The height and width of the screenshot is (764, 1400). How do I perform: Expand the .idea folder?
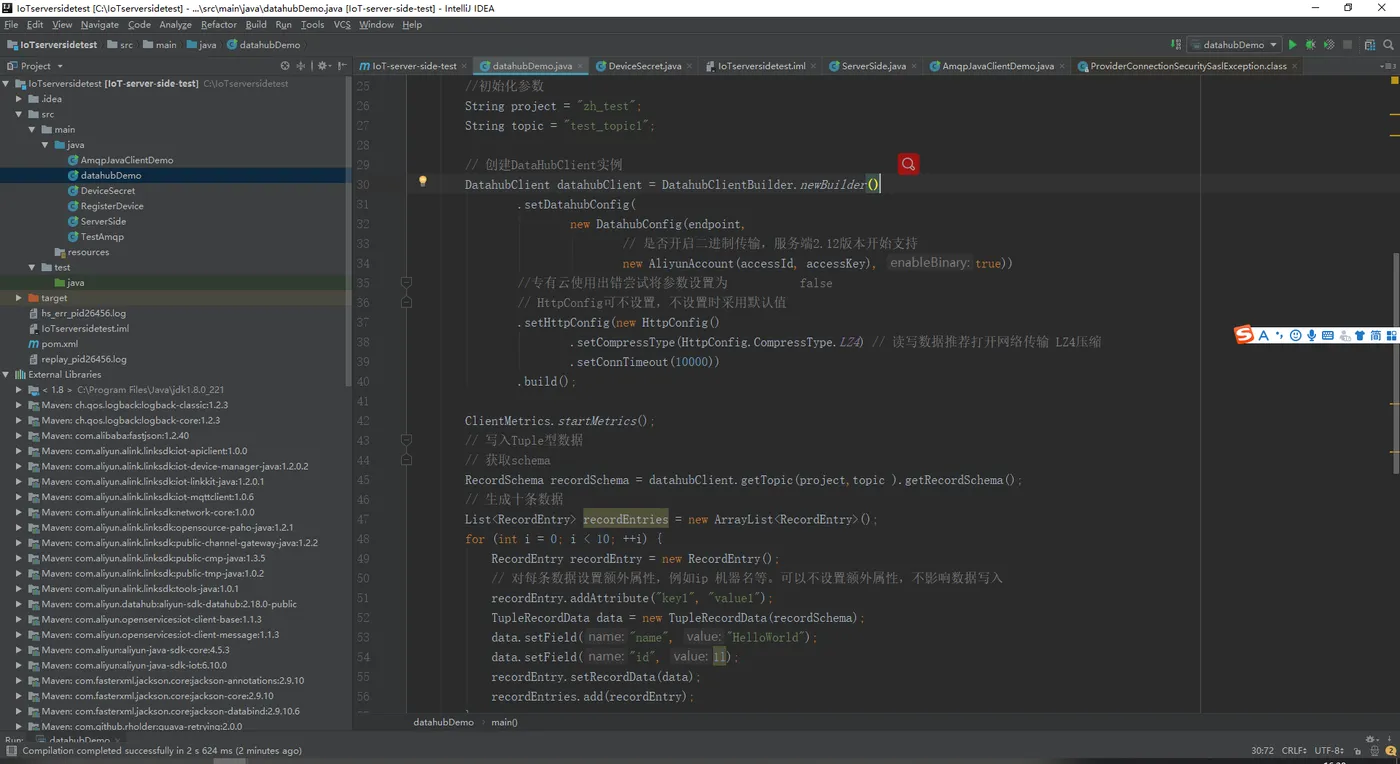tap(19, 99)
